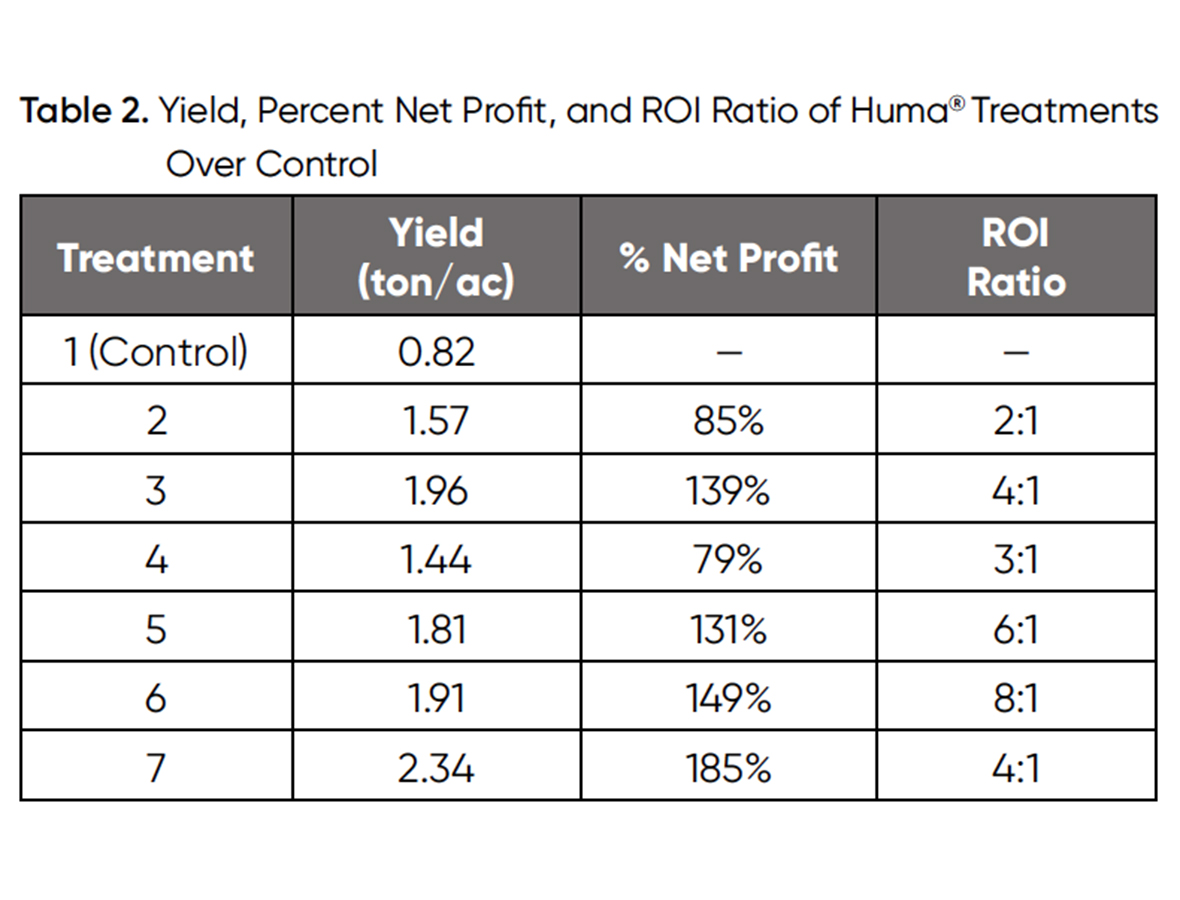Image resolution: width=1180 pixels, height=900 pixels.
Task: Click the 185% net profit cell
Action: coord(728,768)
